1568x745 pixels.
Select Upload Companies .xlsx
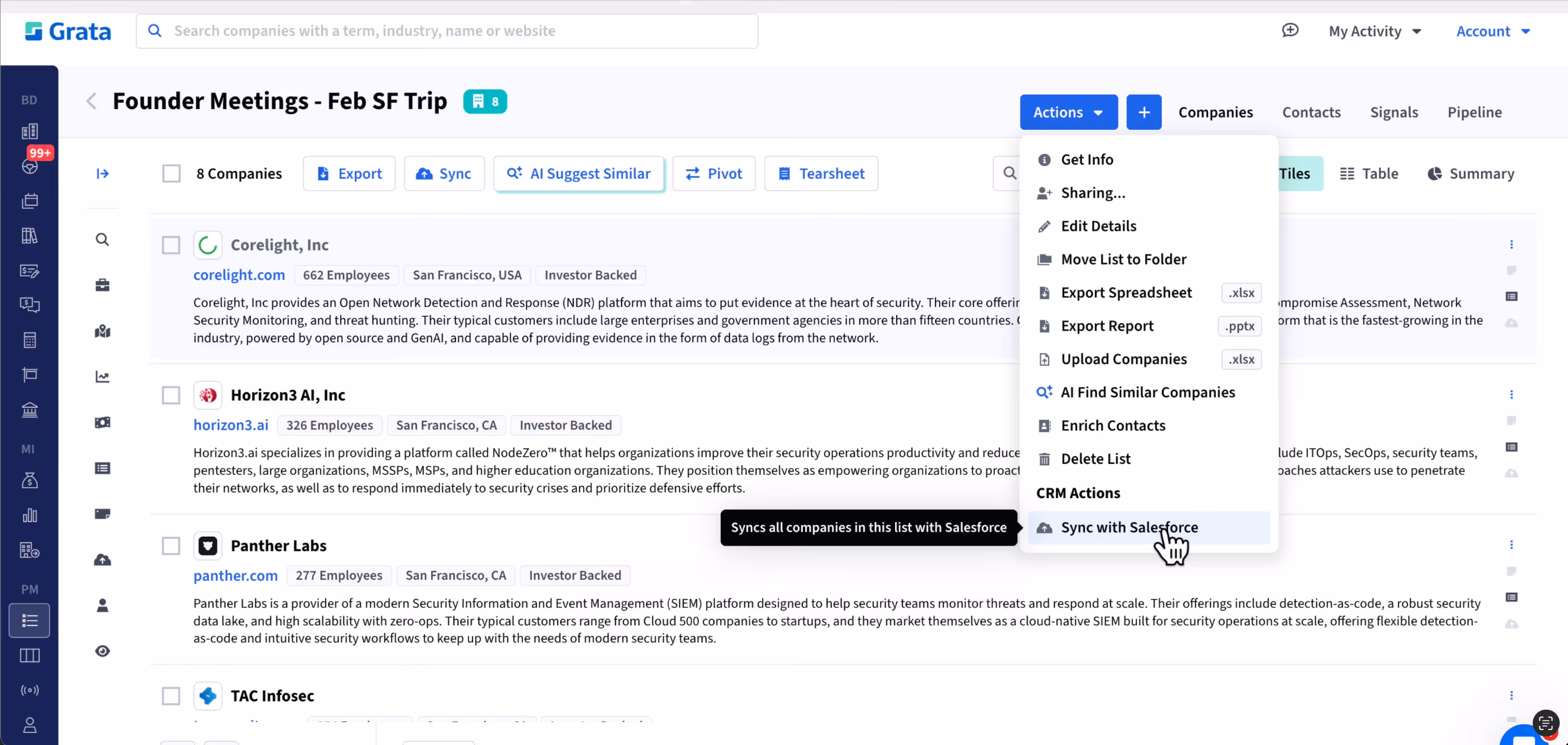1148,360
